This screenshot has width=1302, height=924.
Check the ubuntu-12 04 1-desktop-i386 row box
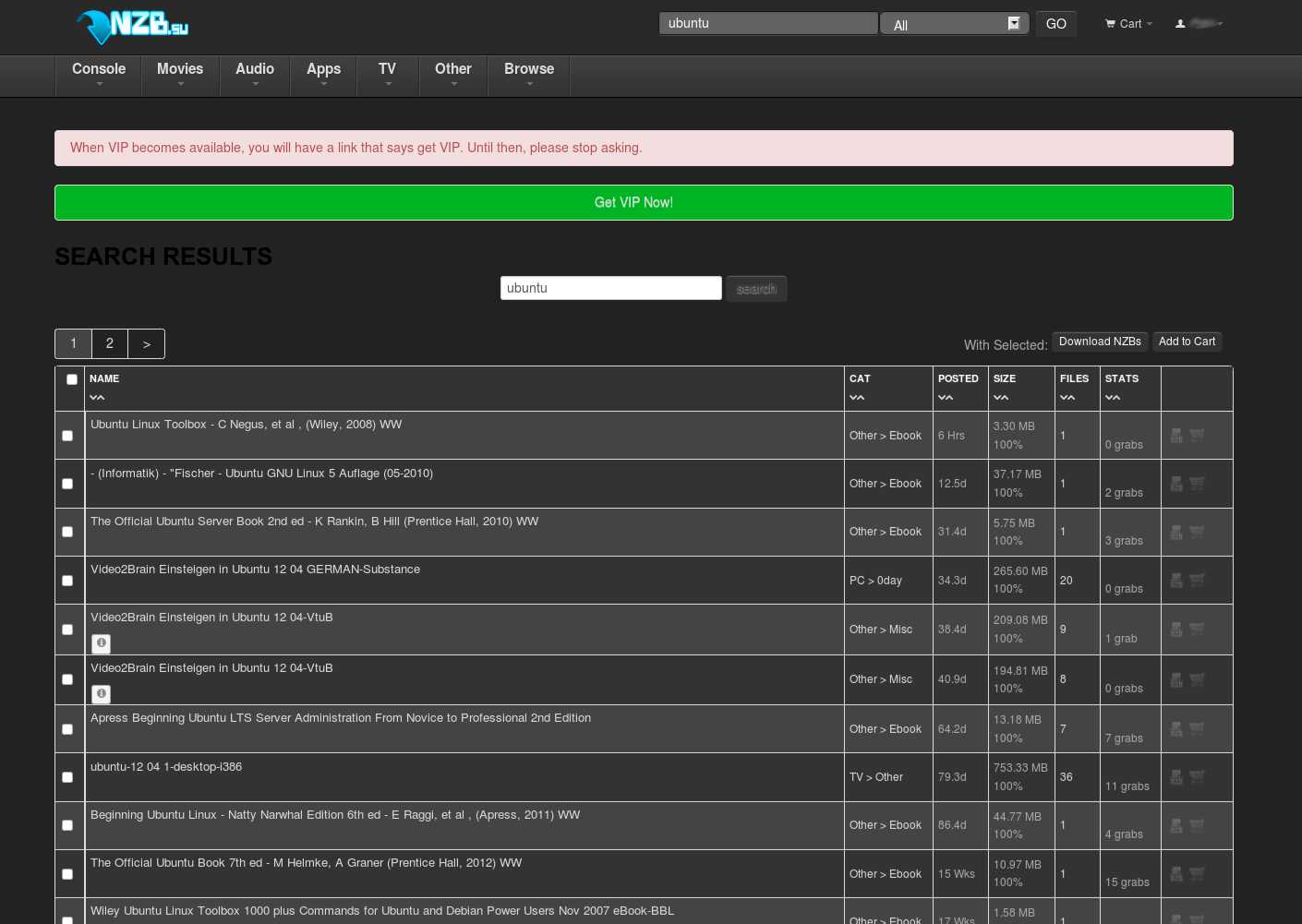click(x=67, y=777)
